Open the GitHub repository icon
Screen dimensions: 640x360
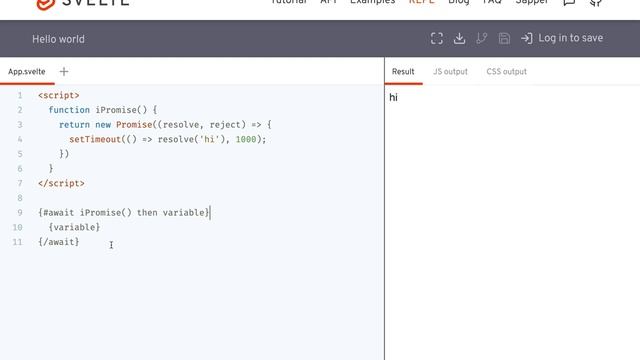pos(596,2)
